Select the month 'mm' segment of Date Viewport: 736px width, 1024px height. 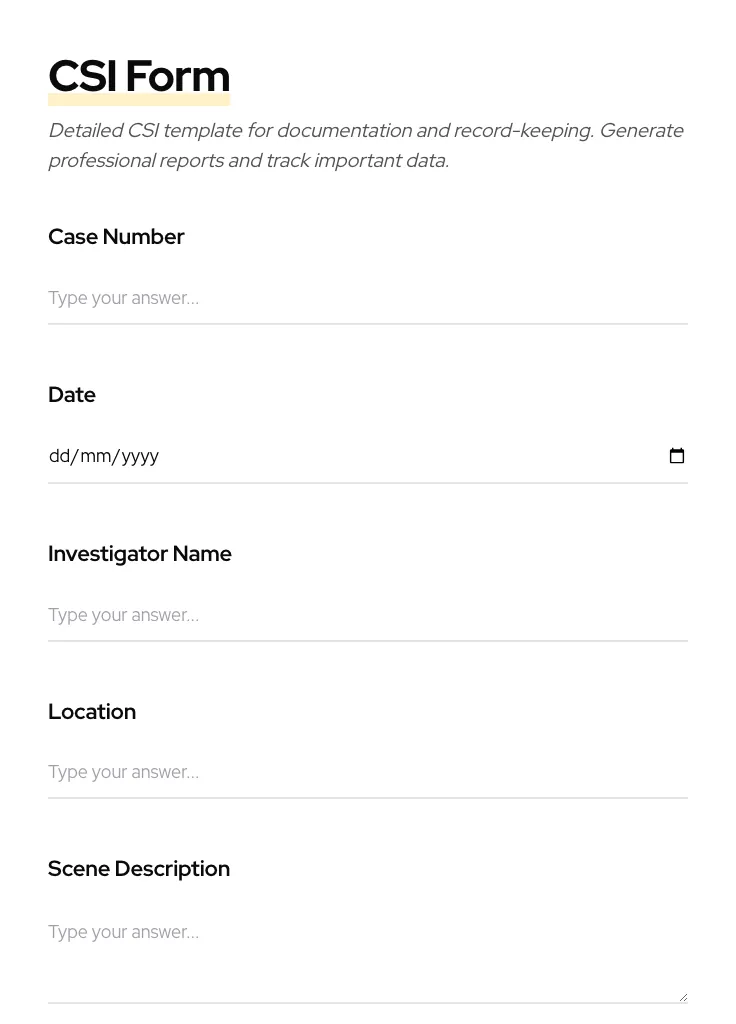tap(95, 457)
